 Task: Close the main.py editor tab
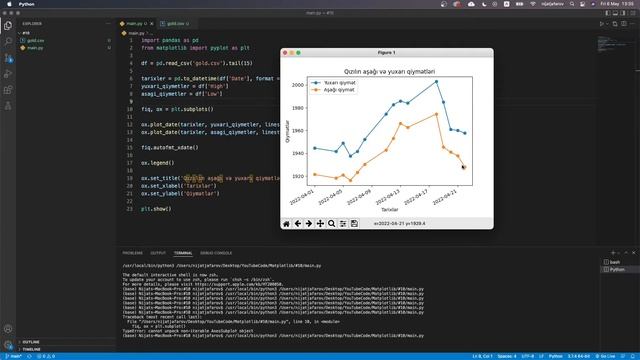pyautogui.click(x=152, y=24)
